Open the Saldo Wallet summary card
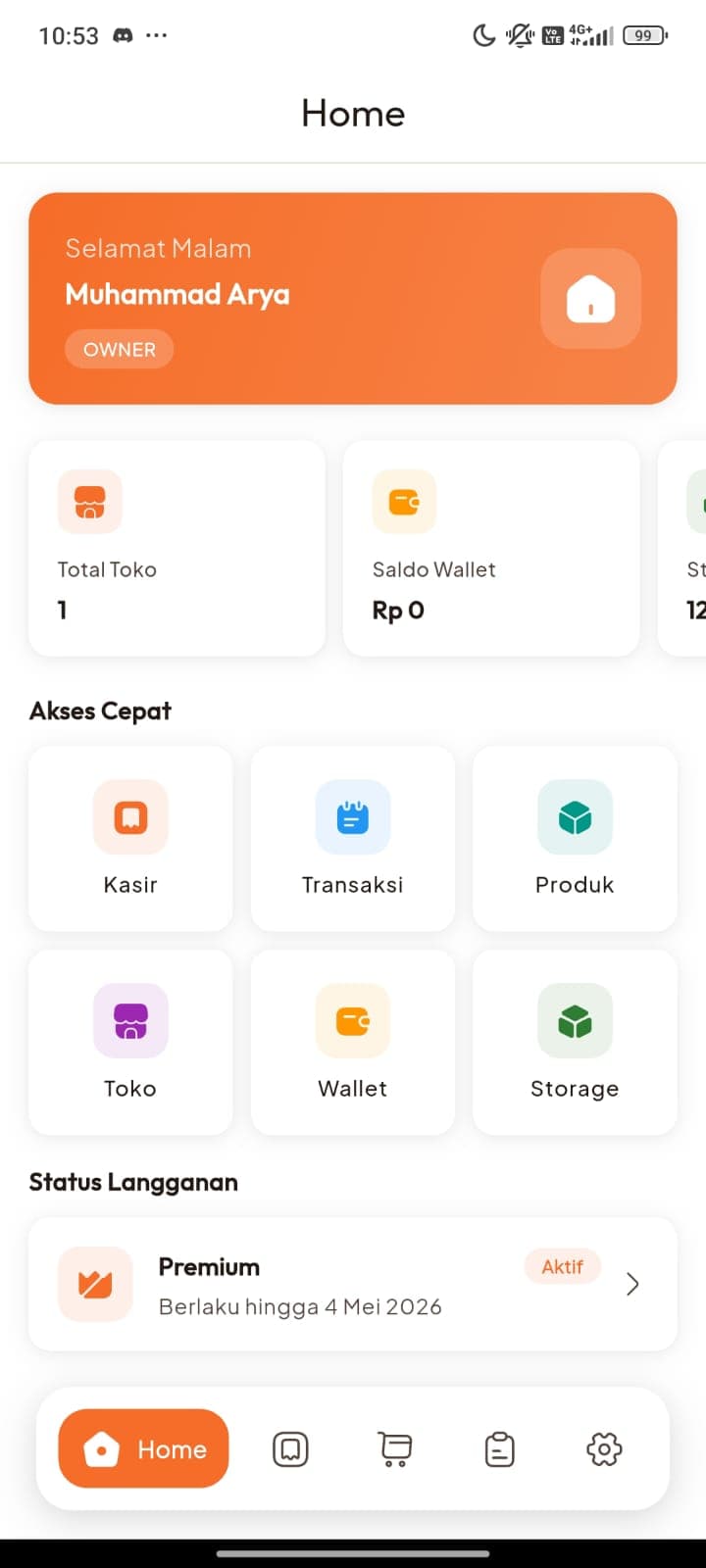This screenshot has height=1568, width=706. (x=490, y=549)
